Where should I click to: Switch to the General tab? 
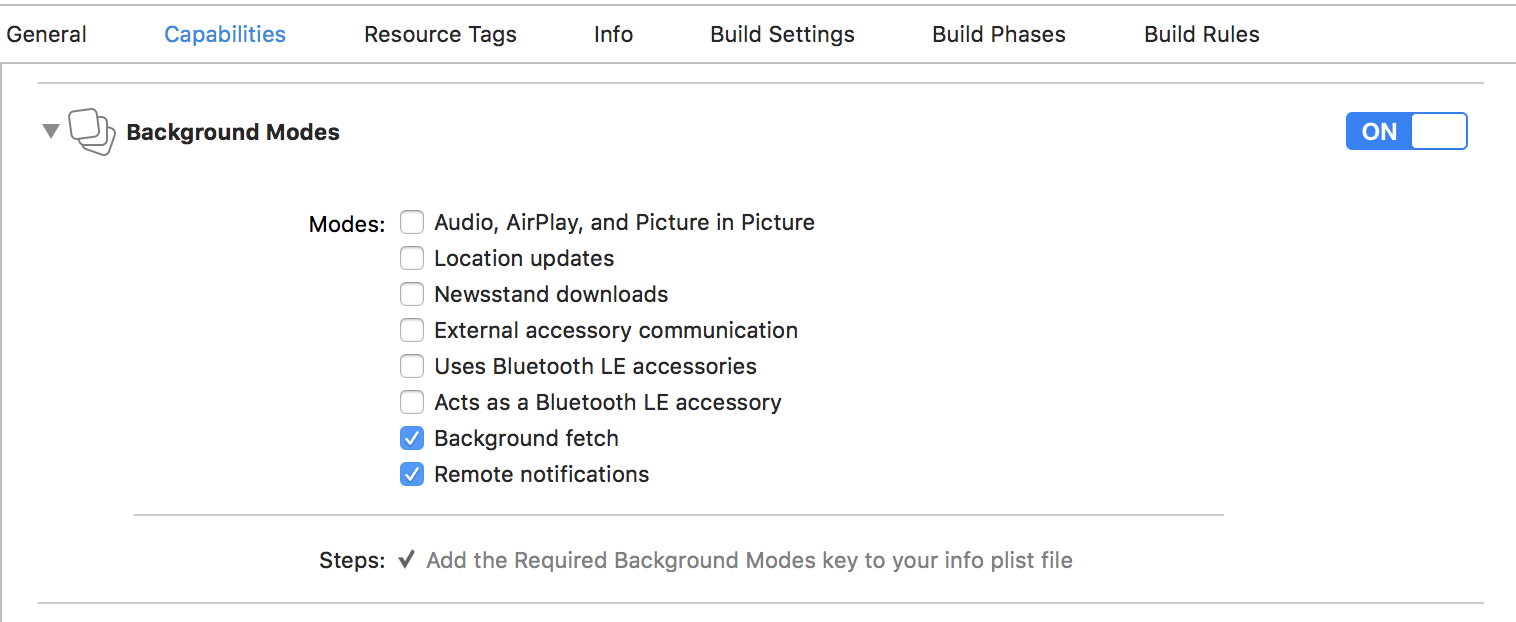[46, 34]
